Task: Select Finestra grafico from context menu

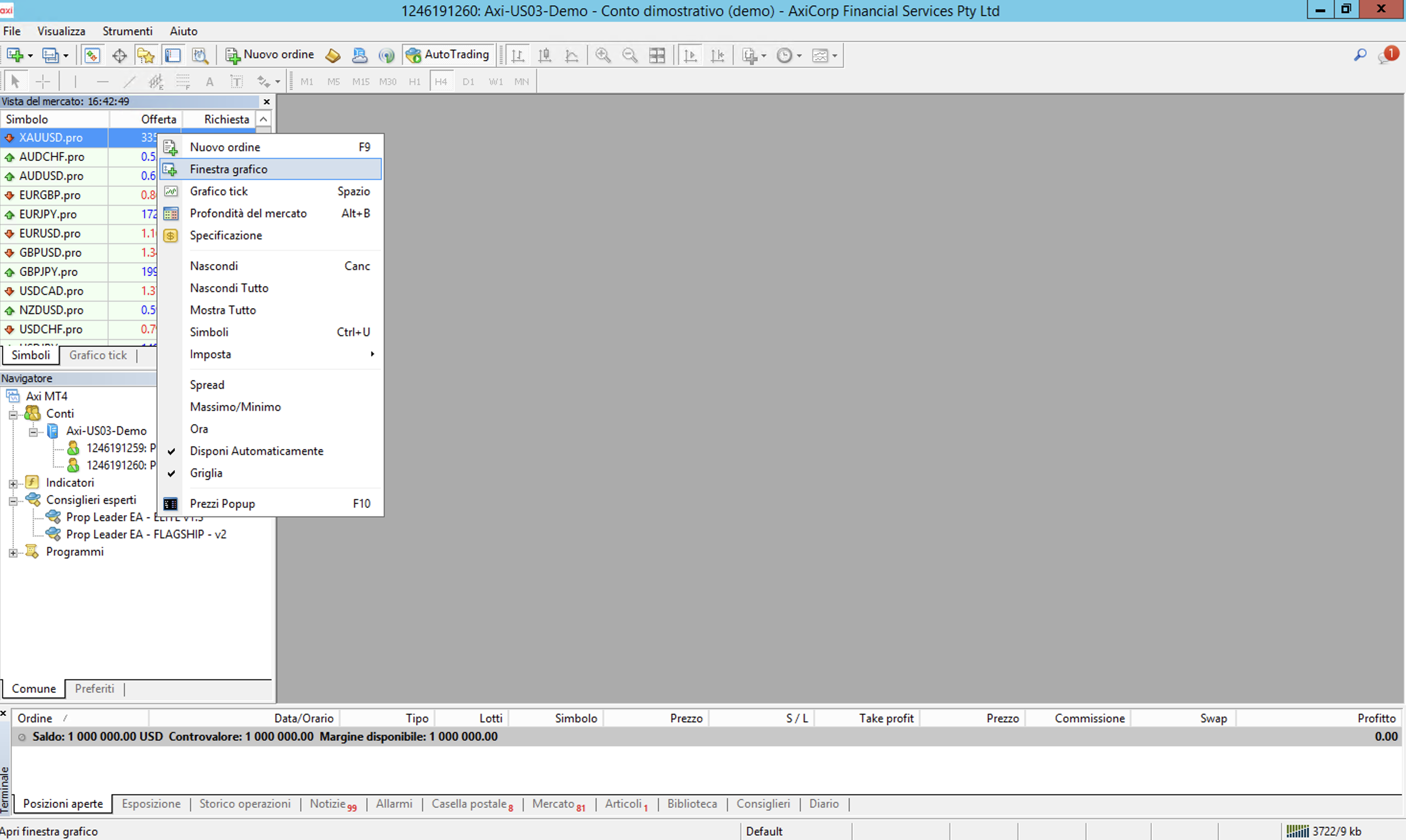Action: coord(229,169)
